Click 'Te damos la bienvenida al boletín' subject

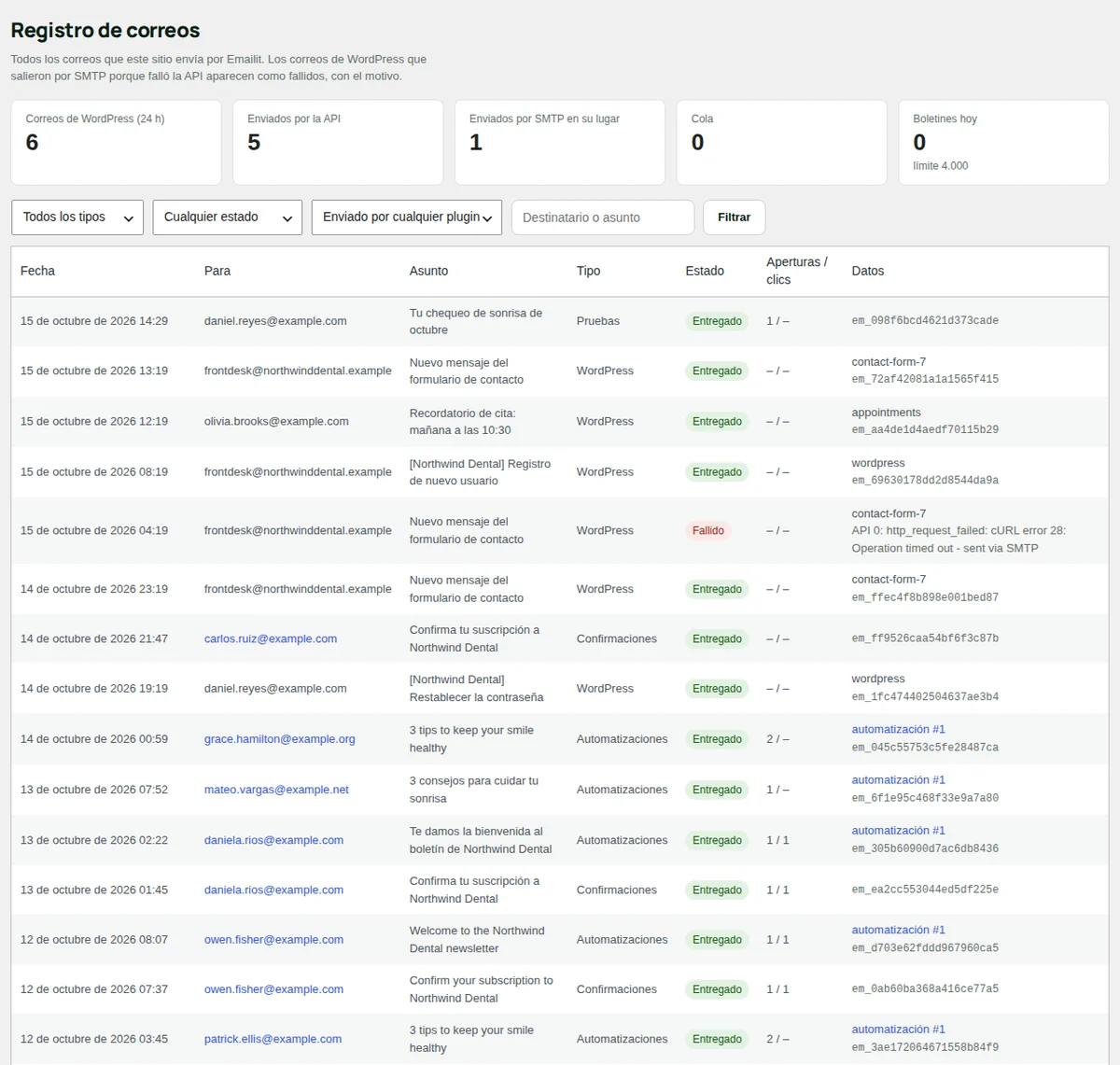481,840
